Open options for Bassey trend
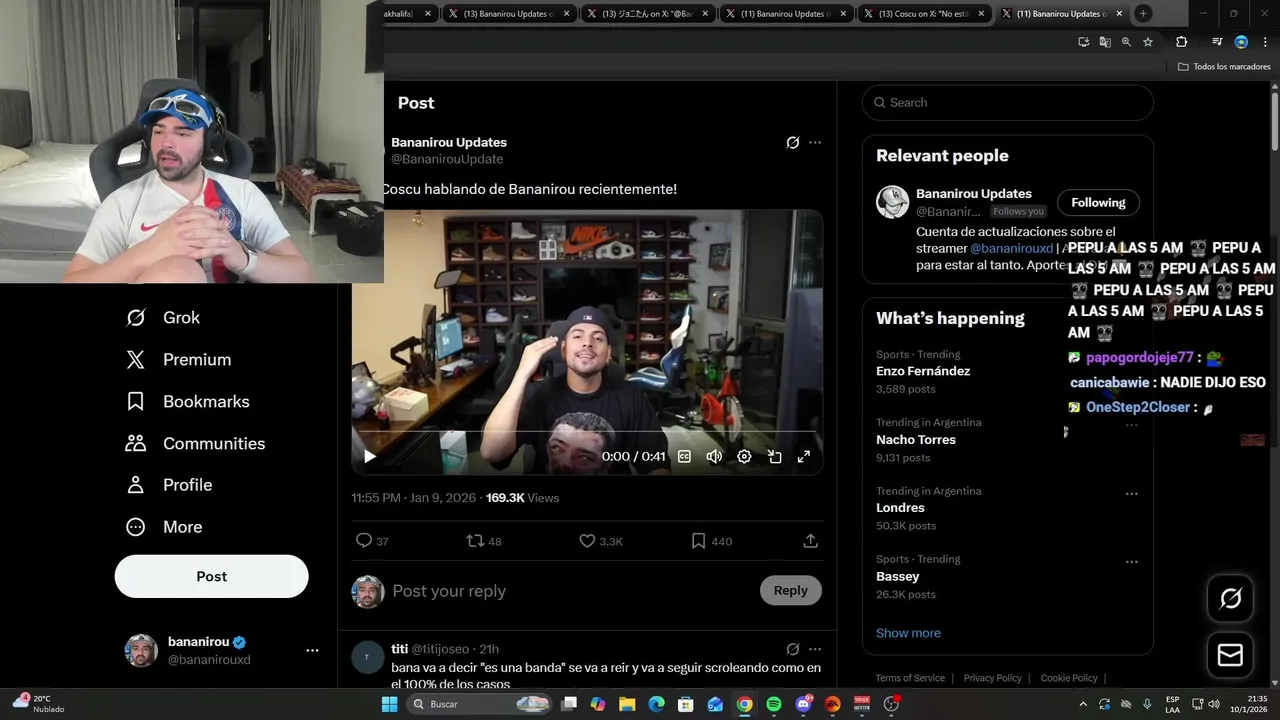This screenshot has width=1280, height=720. click(x=1132, y=562)
